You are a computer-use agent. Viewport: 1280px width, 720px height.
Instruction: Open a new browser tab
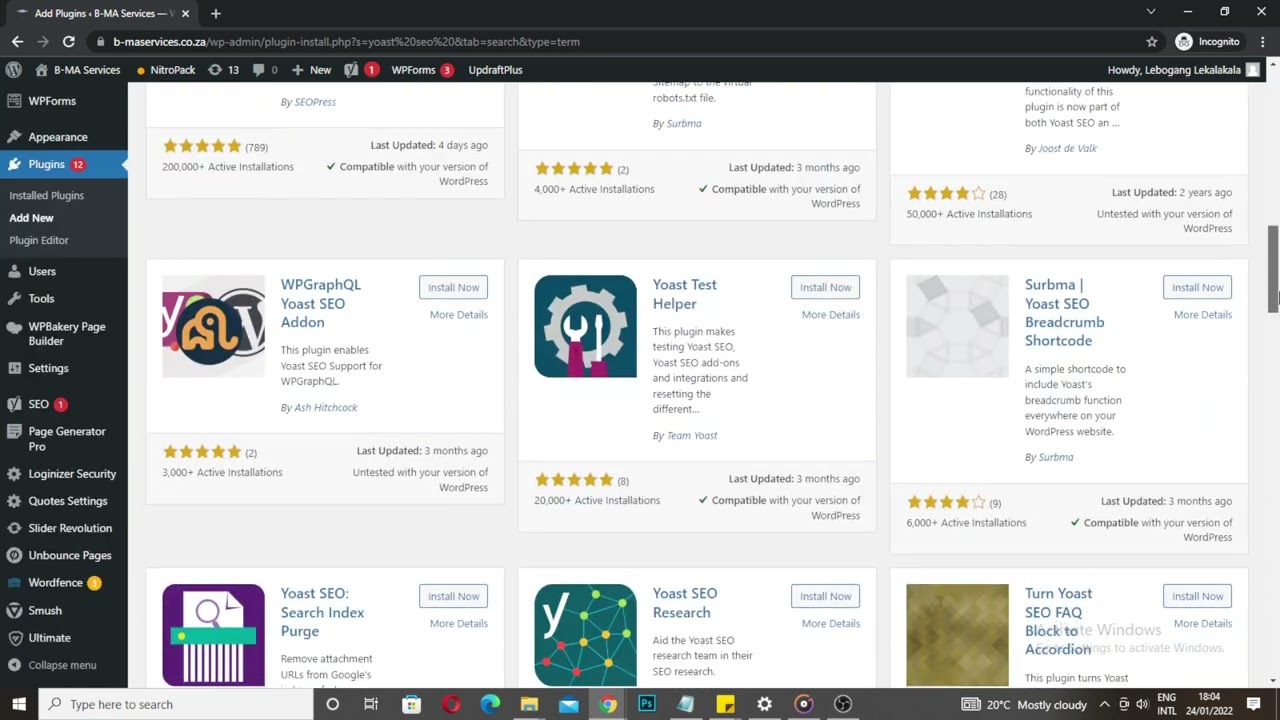click(x=215, y=13)
